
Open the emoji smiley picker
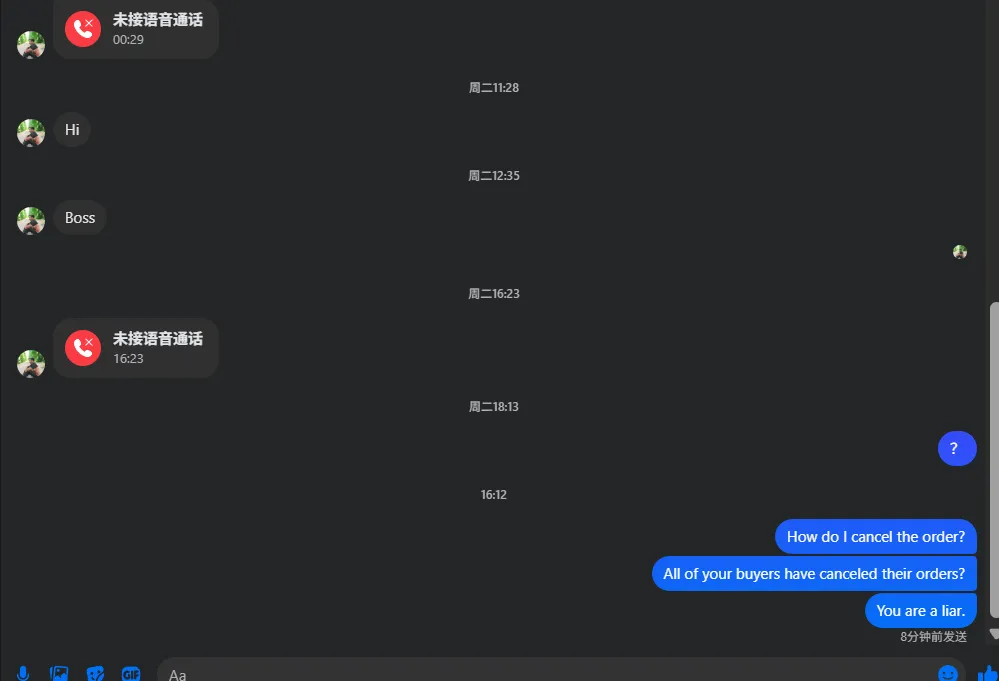pos(947,673)
